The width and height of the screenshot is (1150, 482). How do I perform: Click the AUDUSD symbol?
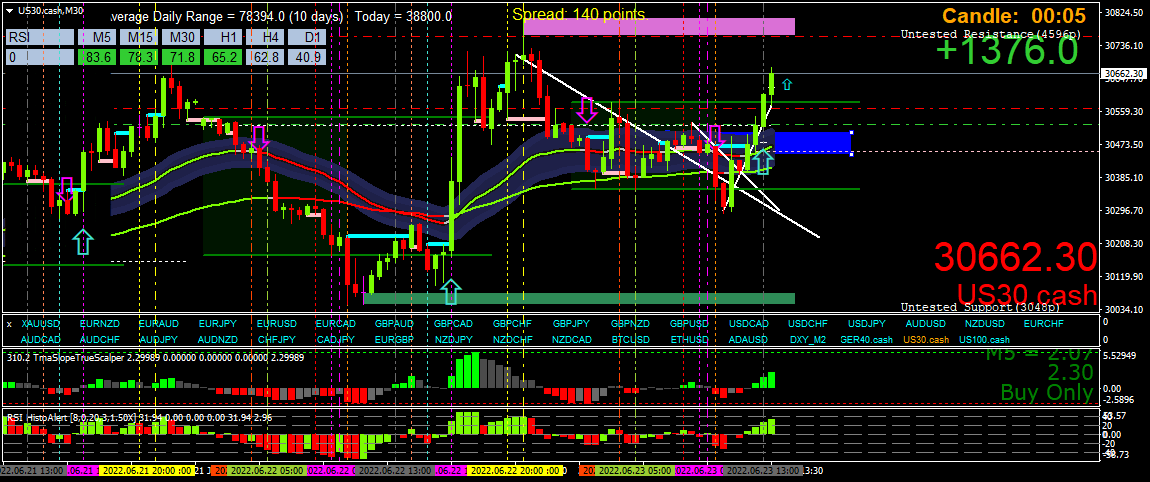pyautogui.click(x=926, y=324)
